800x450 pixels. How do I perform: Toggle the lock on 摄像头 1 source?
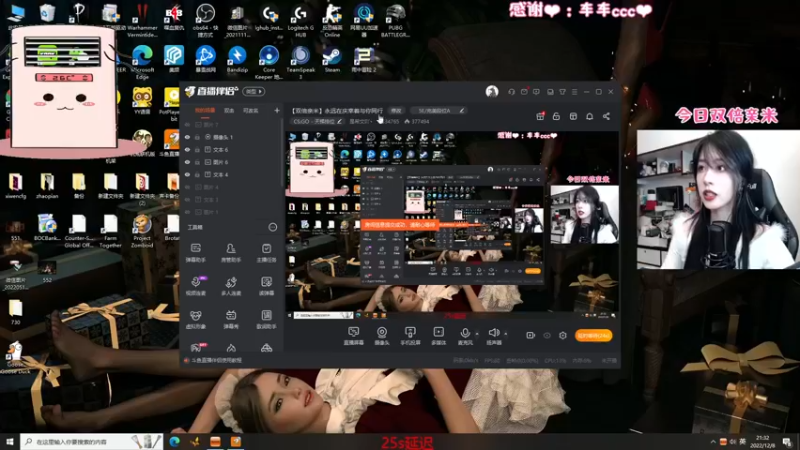197,137
